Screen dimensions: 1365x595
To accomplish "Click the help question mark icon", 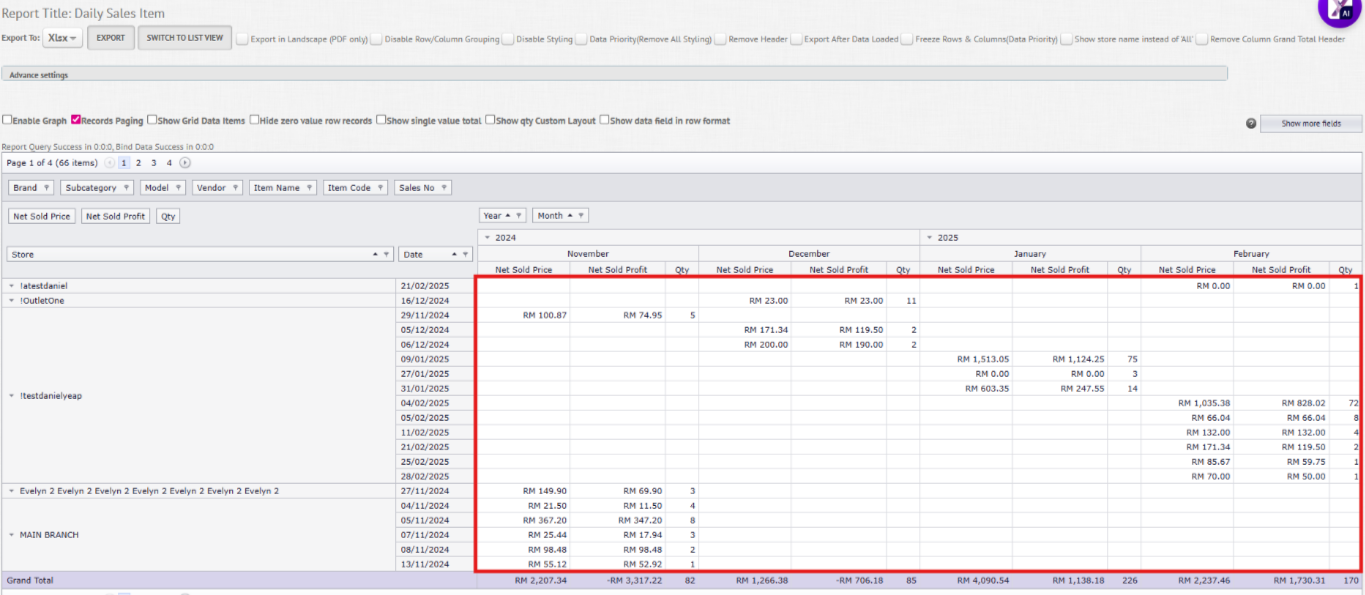I will pos(1251,124).
